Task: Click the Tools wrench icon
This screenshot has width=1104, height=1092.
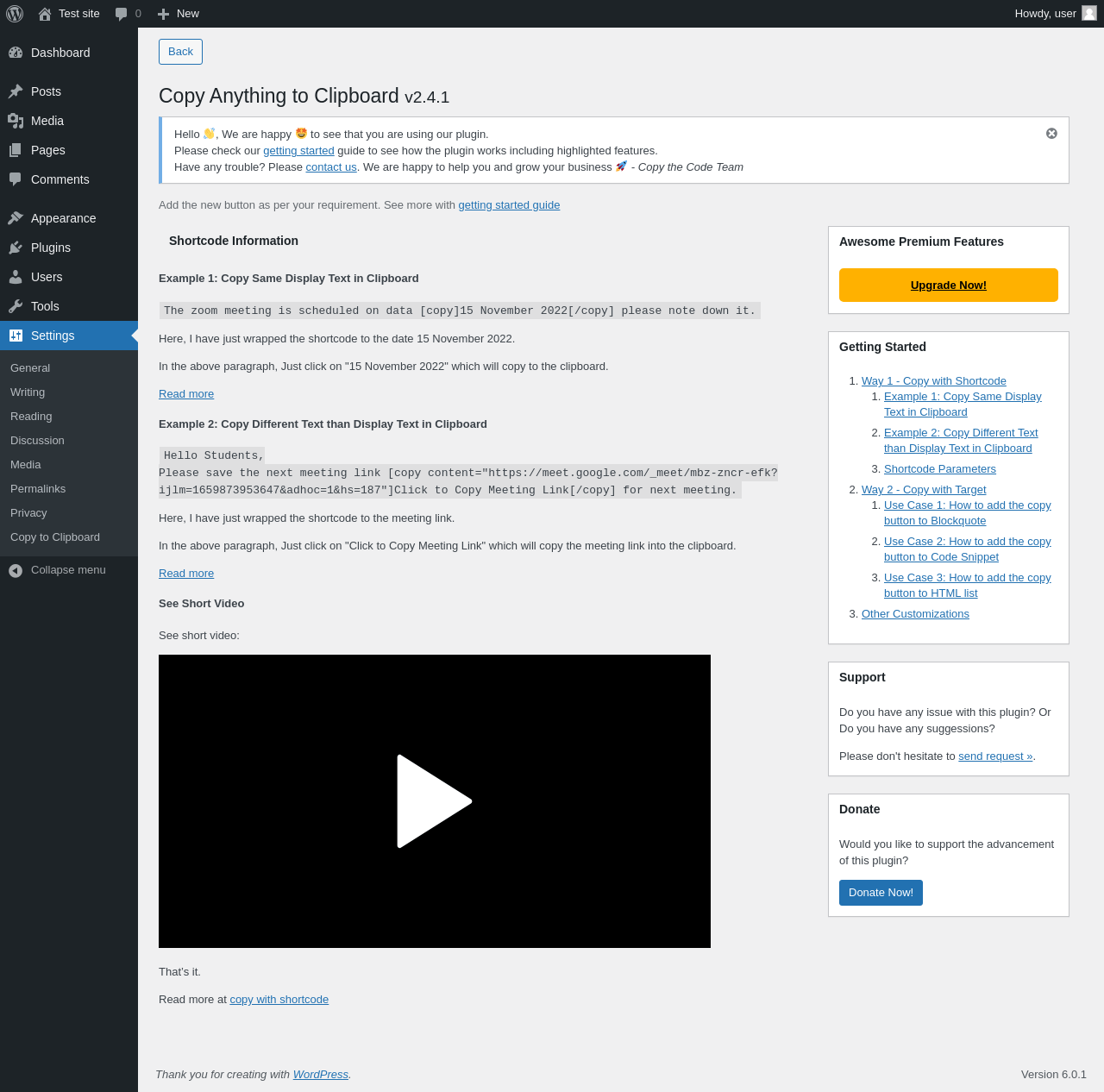Action: click(x=16, y=306)
